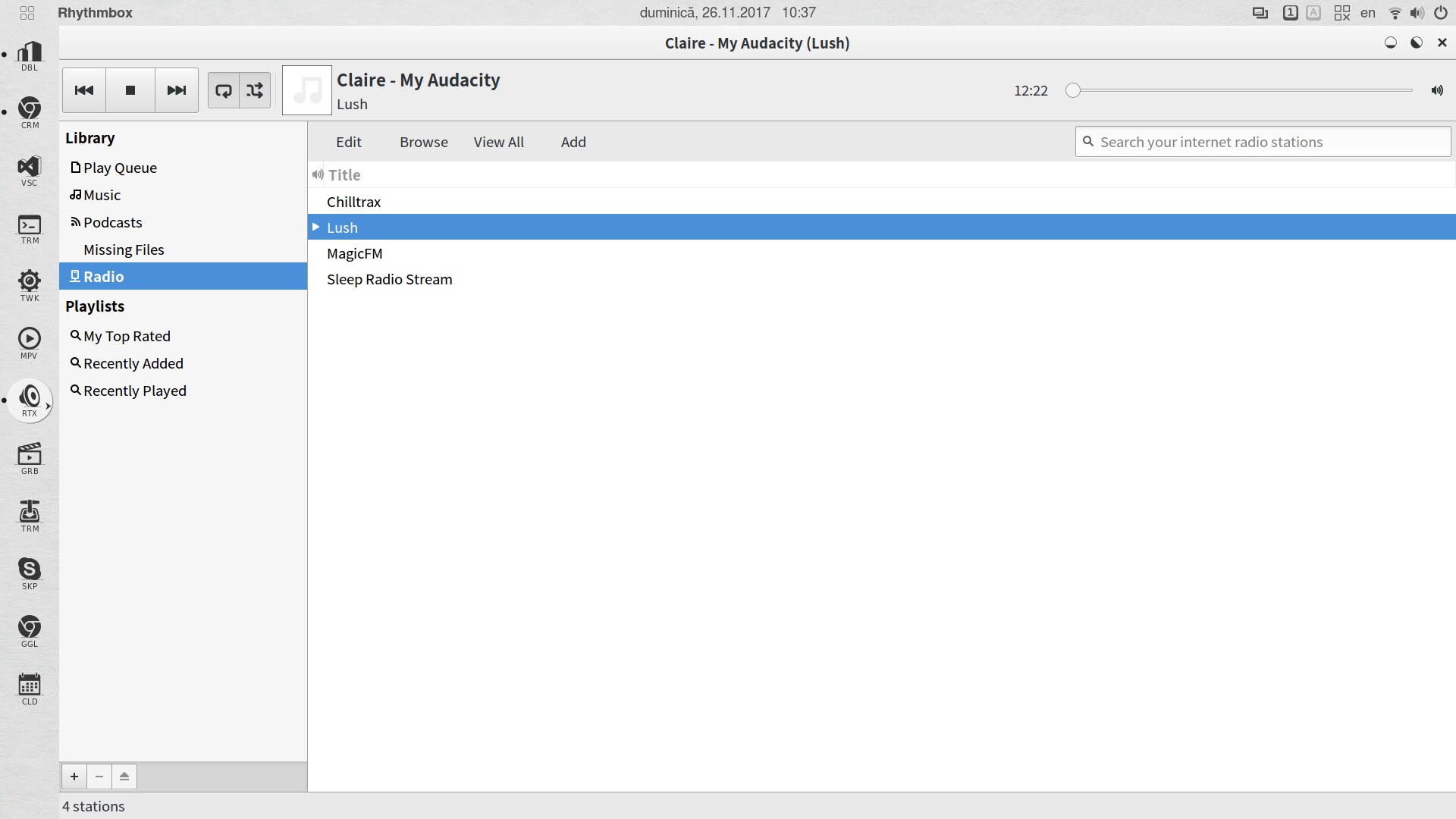
Task: Click the eject device button in the sidebar
Action: 124,777
